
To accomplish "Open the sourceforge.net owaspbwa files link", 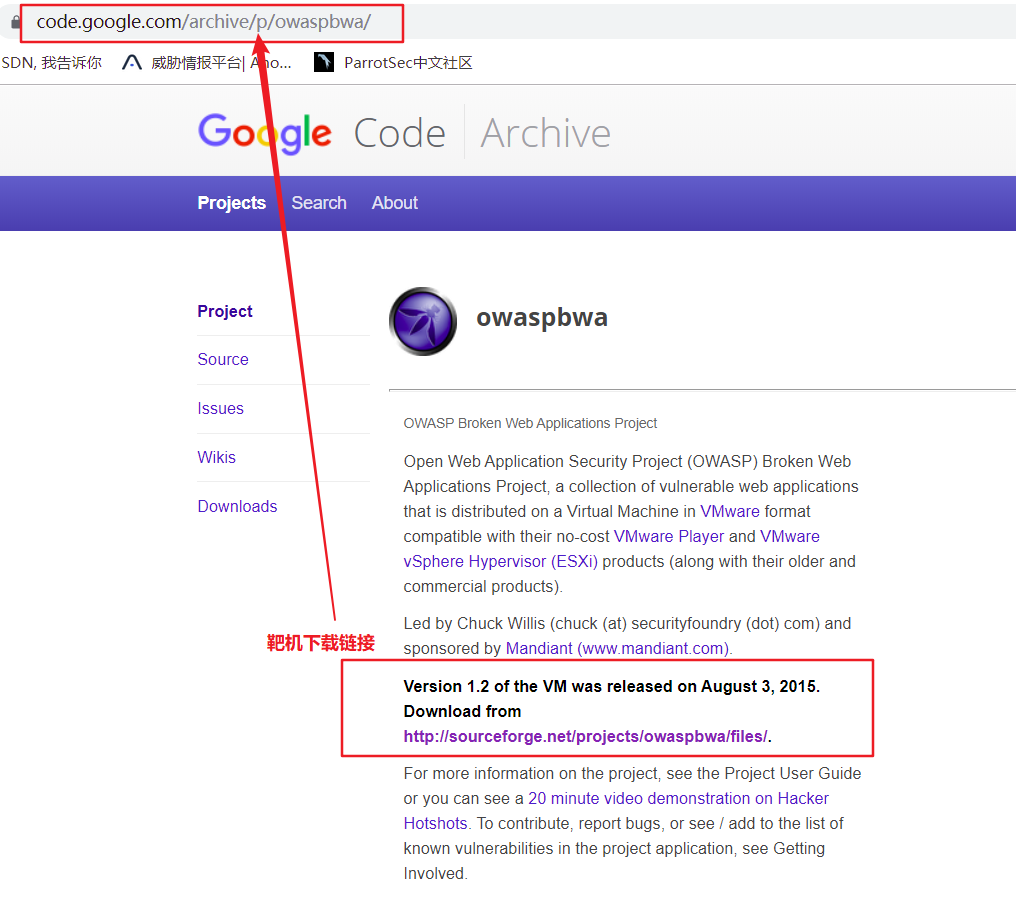I will [586, 737].
